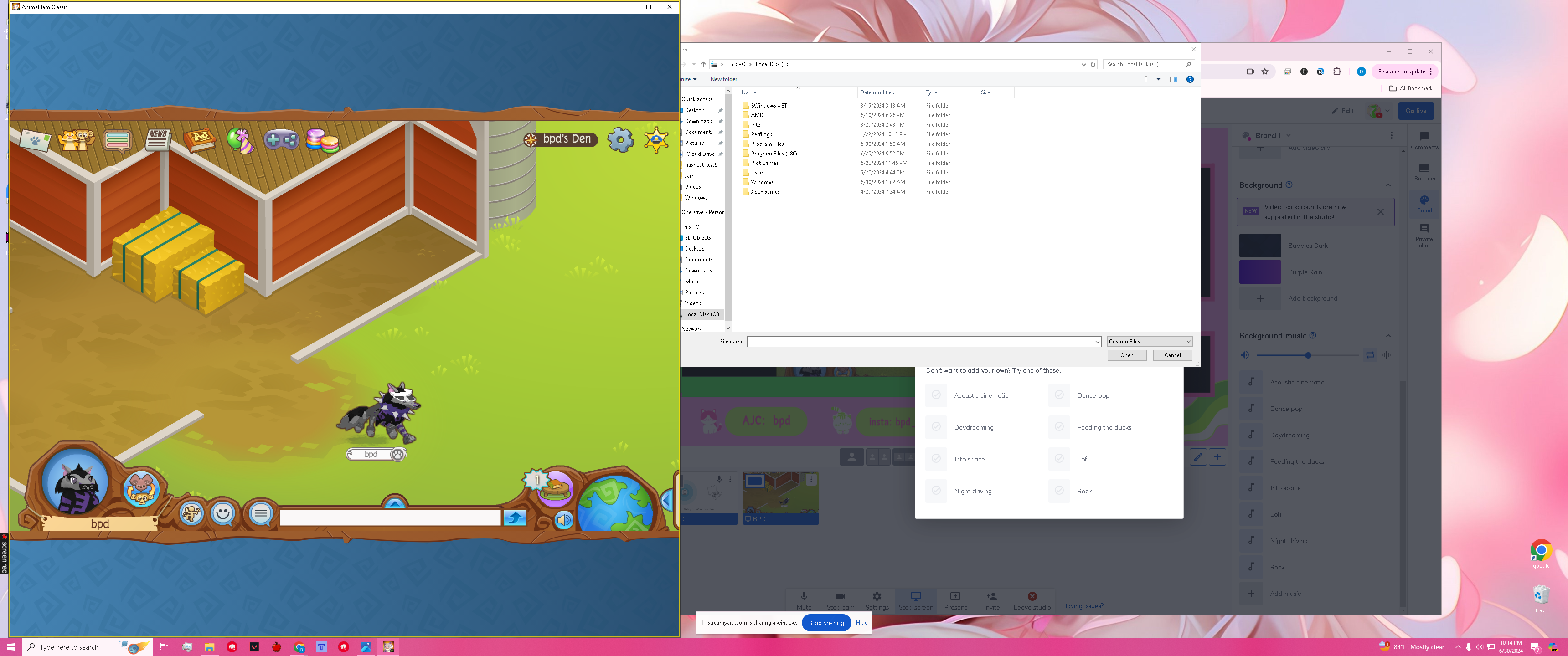Open the Comments tab in StreamYard

pyautogui.click(x=1424, y=140)
